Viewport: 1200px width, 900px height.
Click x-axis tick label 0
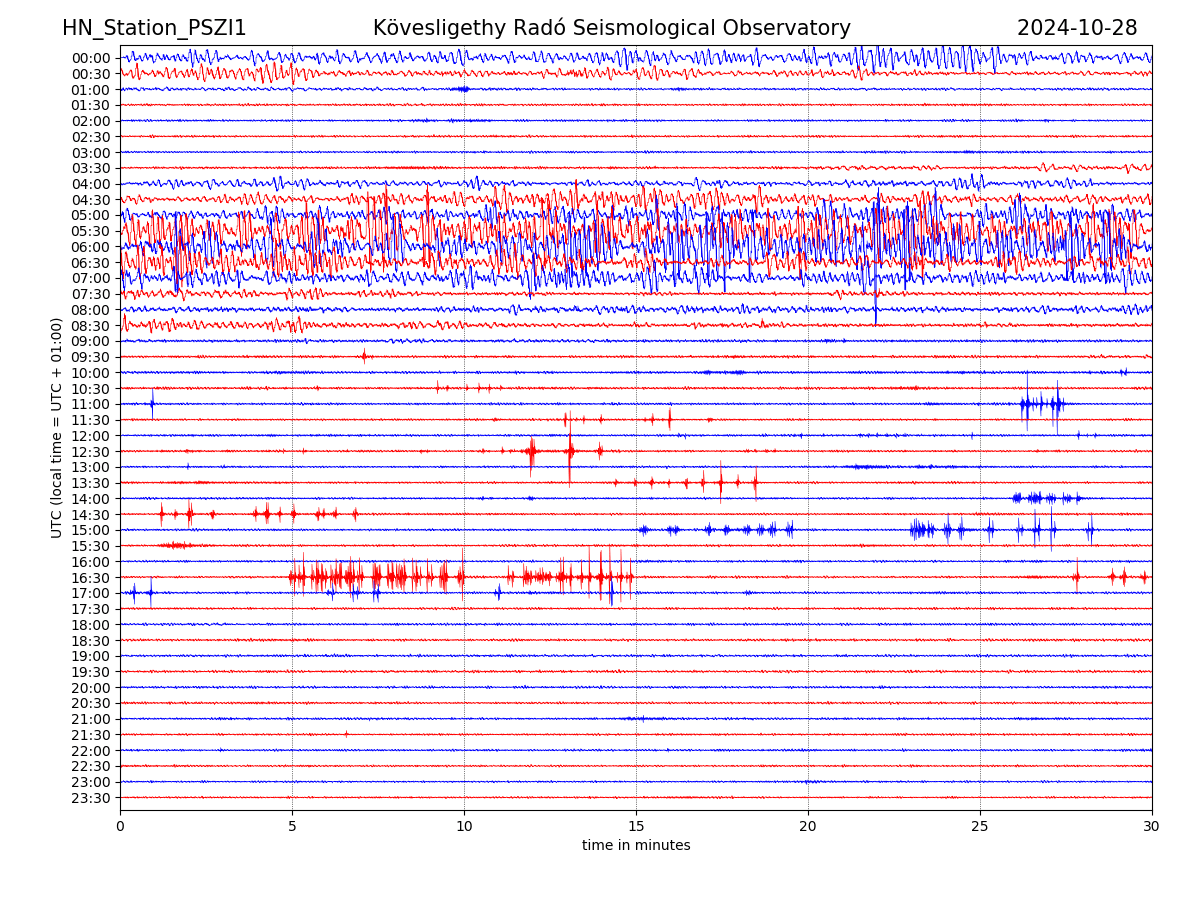coord(120,826)
